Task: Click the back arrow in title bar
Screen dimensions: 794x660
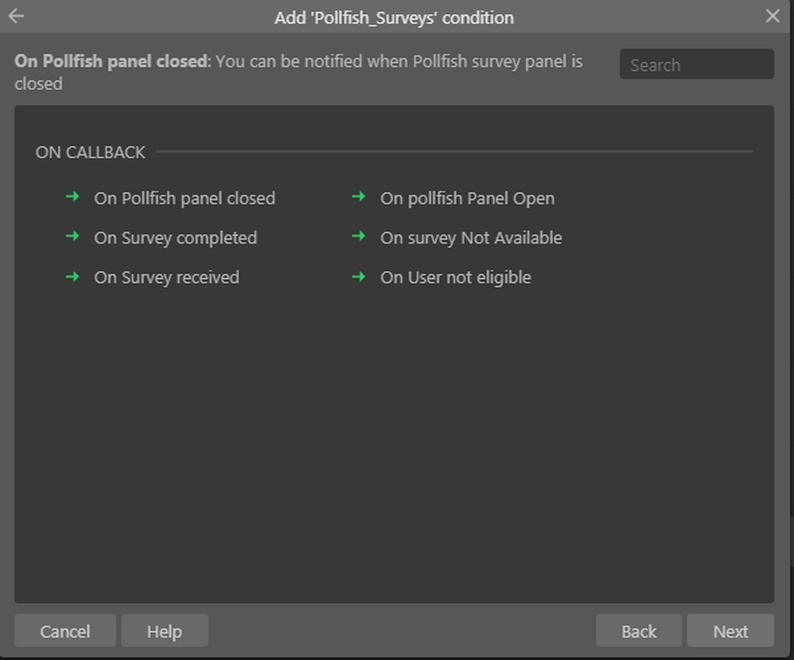Action: coord(16,16)
